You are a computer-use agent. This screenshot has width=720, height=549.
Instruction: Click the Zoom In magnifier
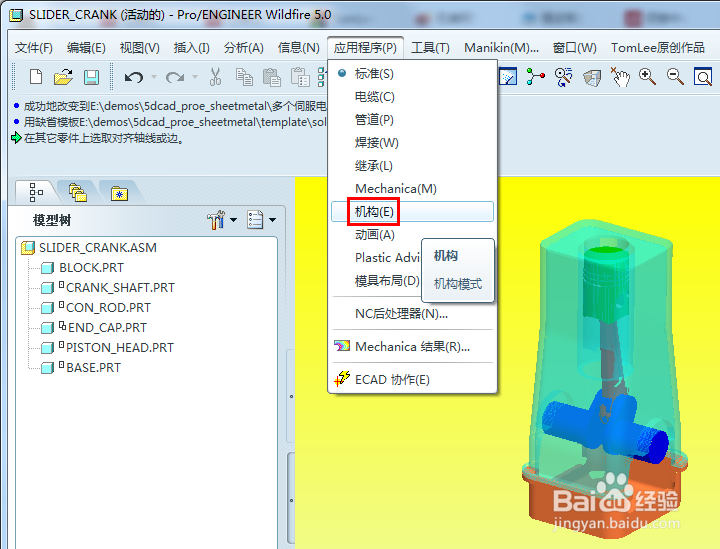(647, 77)
